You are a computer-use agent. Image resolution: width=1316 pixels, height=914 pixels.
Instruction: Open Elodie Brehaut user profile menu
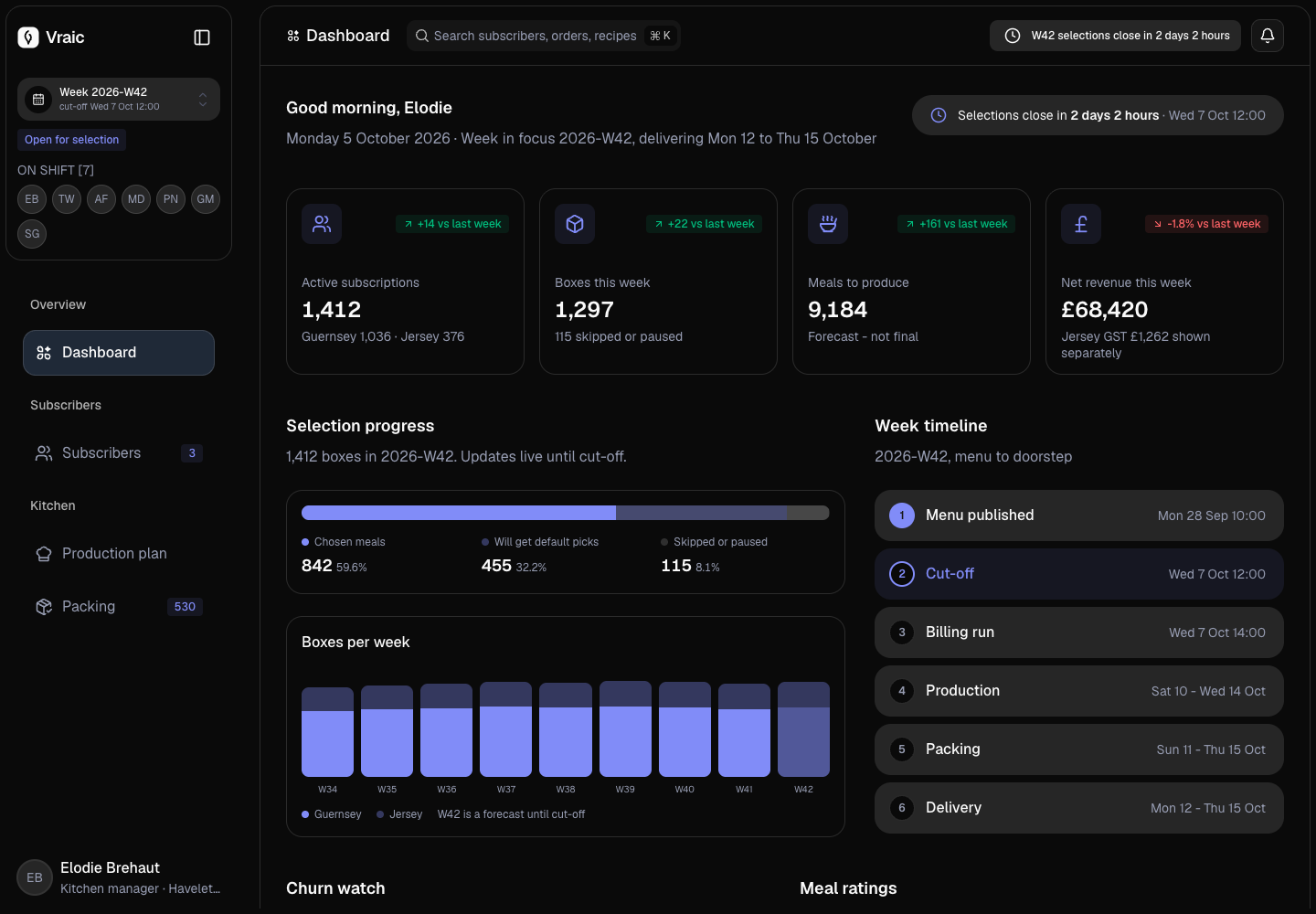tap(119, 877)
